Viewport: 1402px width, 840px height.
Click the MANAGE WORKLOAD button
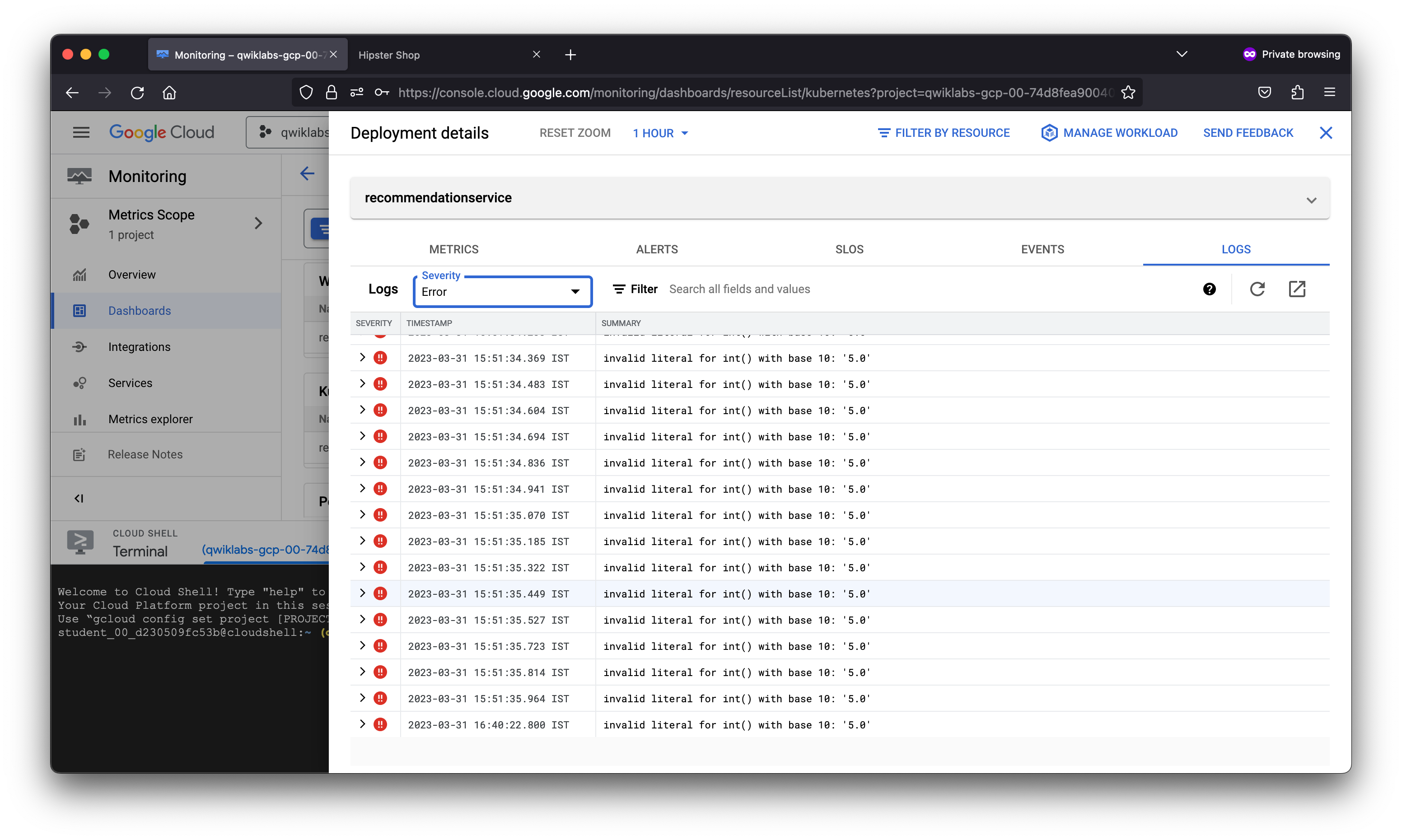(x=1110, y=133)
